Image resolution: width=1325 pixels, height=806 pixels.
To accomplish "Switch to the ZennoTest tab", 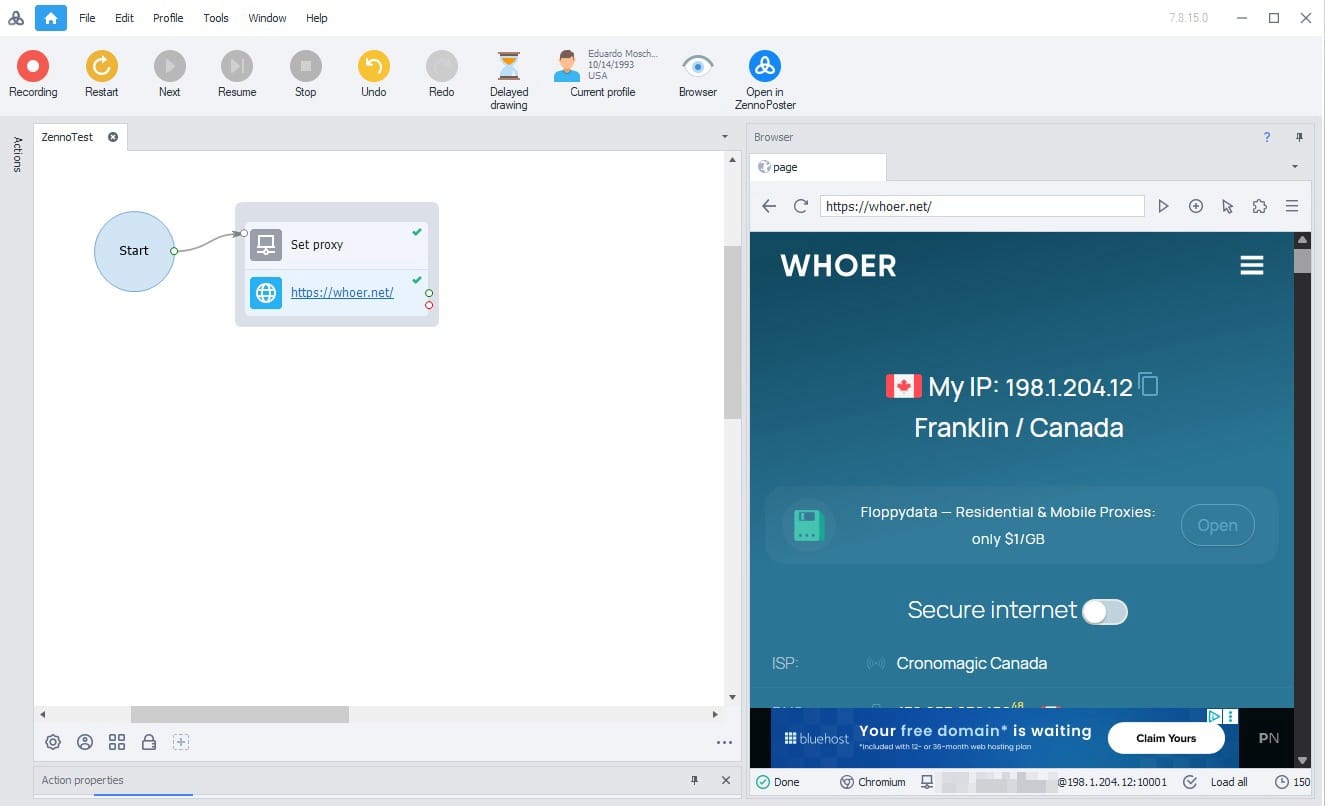I will point(68,137).
